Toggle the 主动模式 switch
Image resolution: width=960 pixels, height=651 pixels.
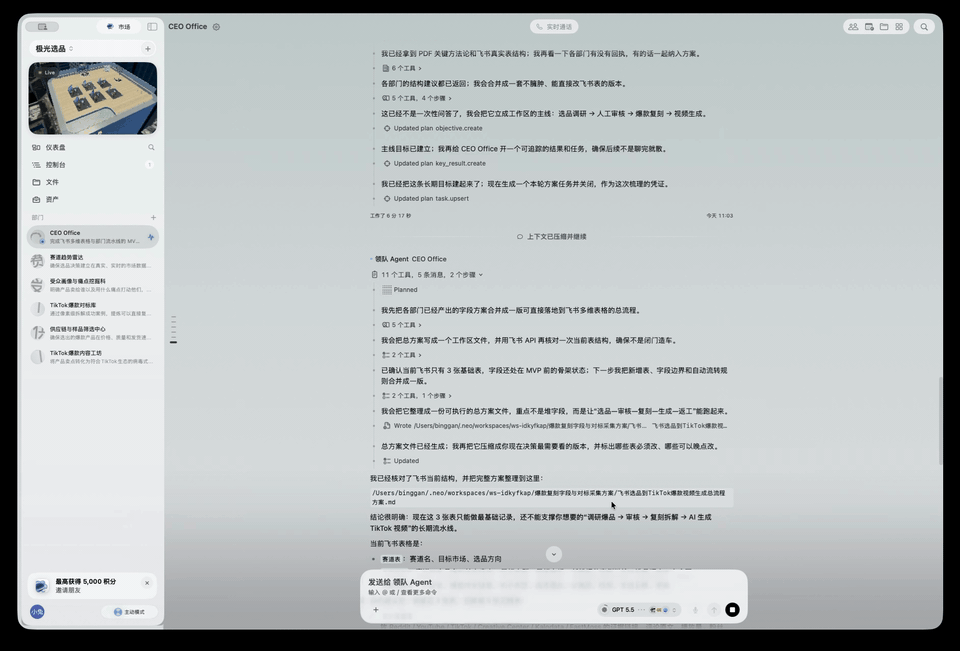tap(129, 611)
